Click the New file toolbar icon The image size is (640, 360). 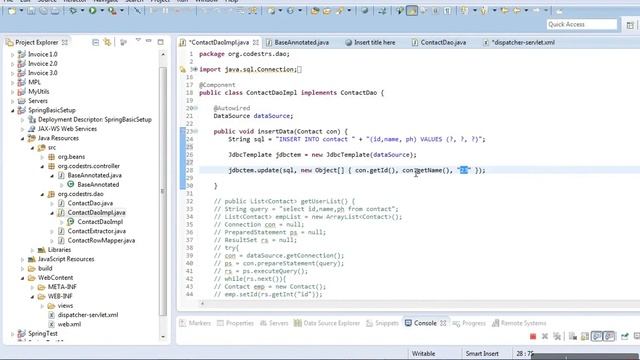pyautogui.click(x=12, y=11)
